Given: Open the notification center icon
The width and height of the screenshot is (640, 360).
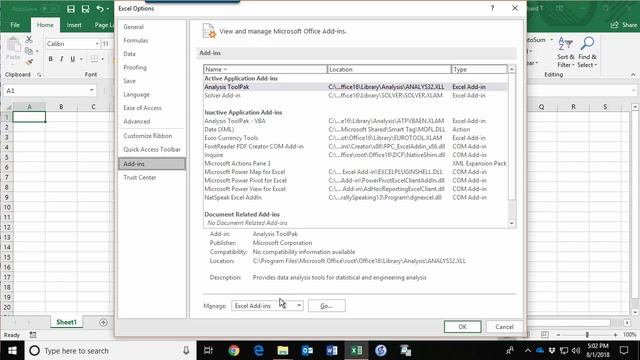Looking at the screenshot, I should point(624,351).
